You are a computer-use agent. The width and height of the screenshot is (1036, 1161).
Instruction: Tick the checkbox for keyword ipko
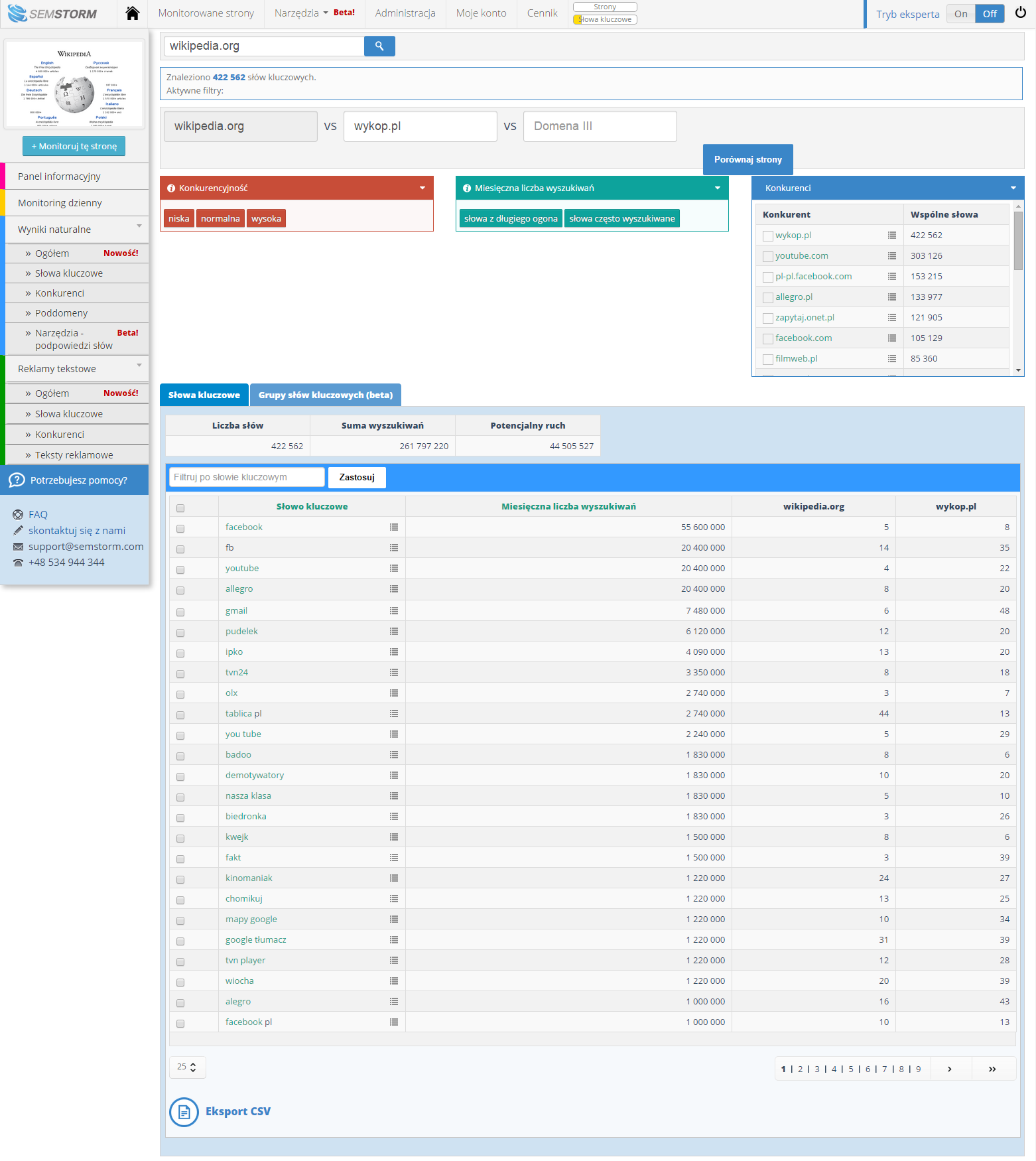point(180,653)
